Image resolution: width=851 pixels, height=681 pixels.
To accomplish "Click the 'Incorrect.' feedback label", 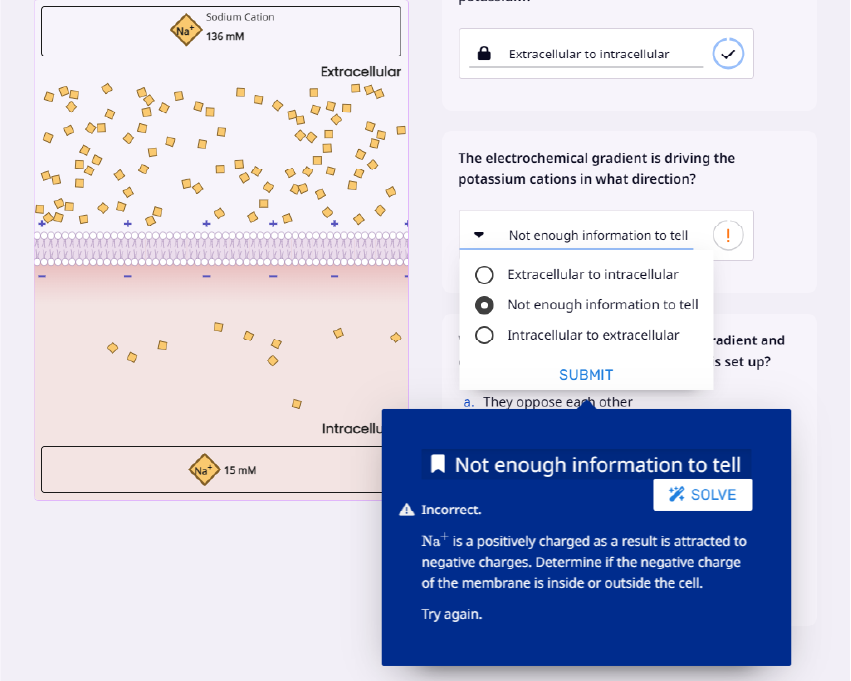I will pyautogui.click(x=451, y=510).
